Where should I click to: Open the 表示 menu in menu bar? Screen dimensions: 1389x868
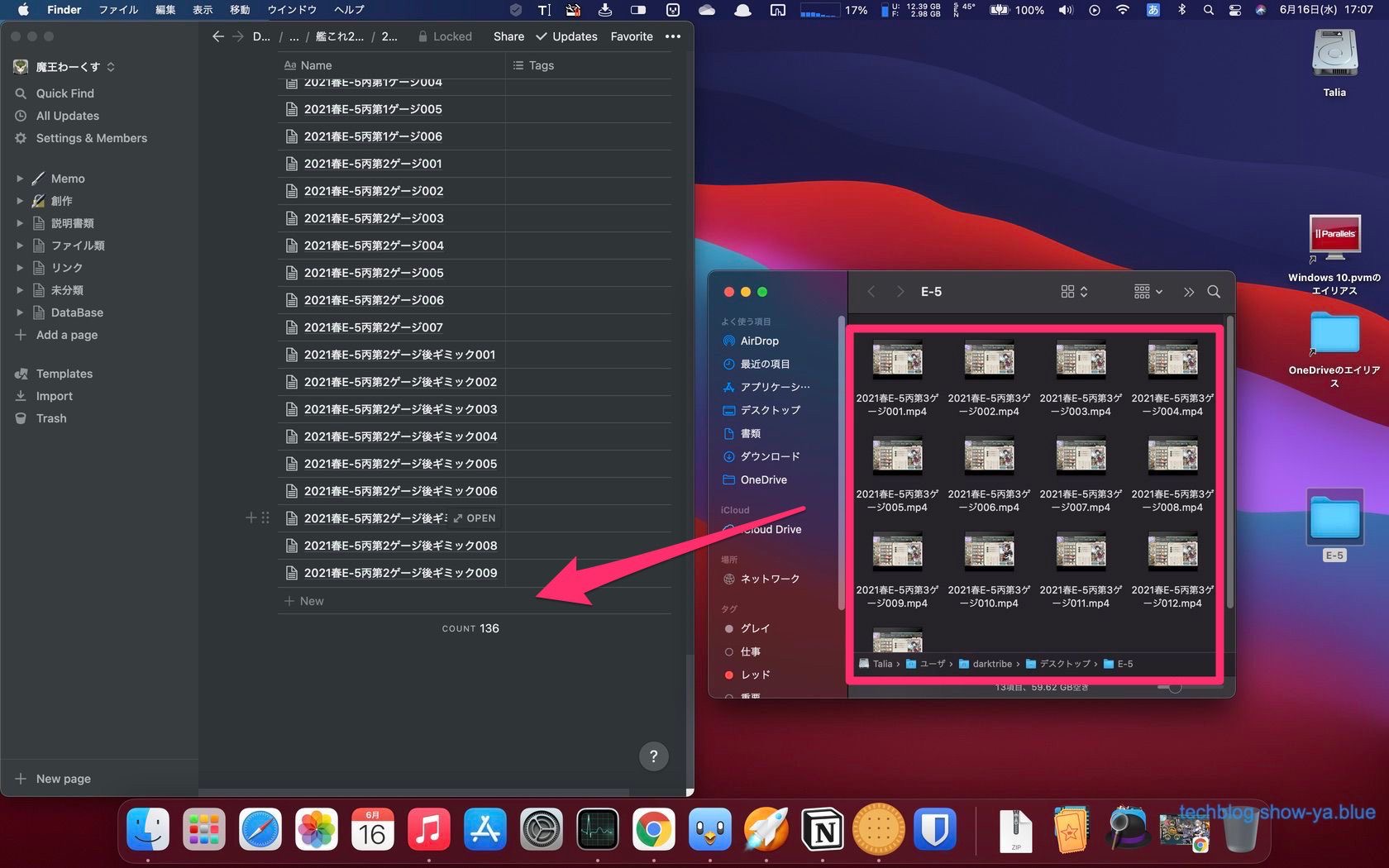tap(203, 10)
